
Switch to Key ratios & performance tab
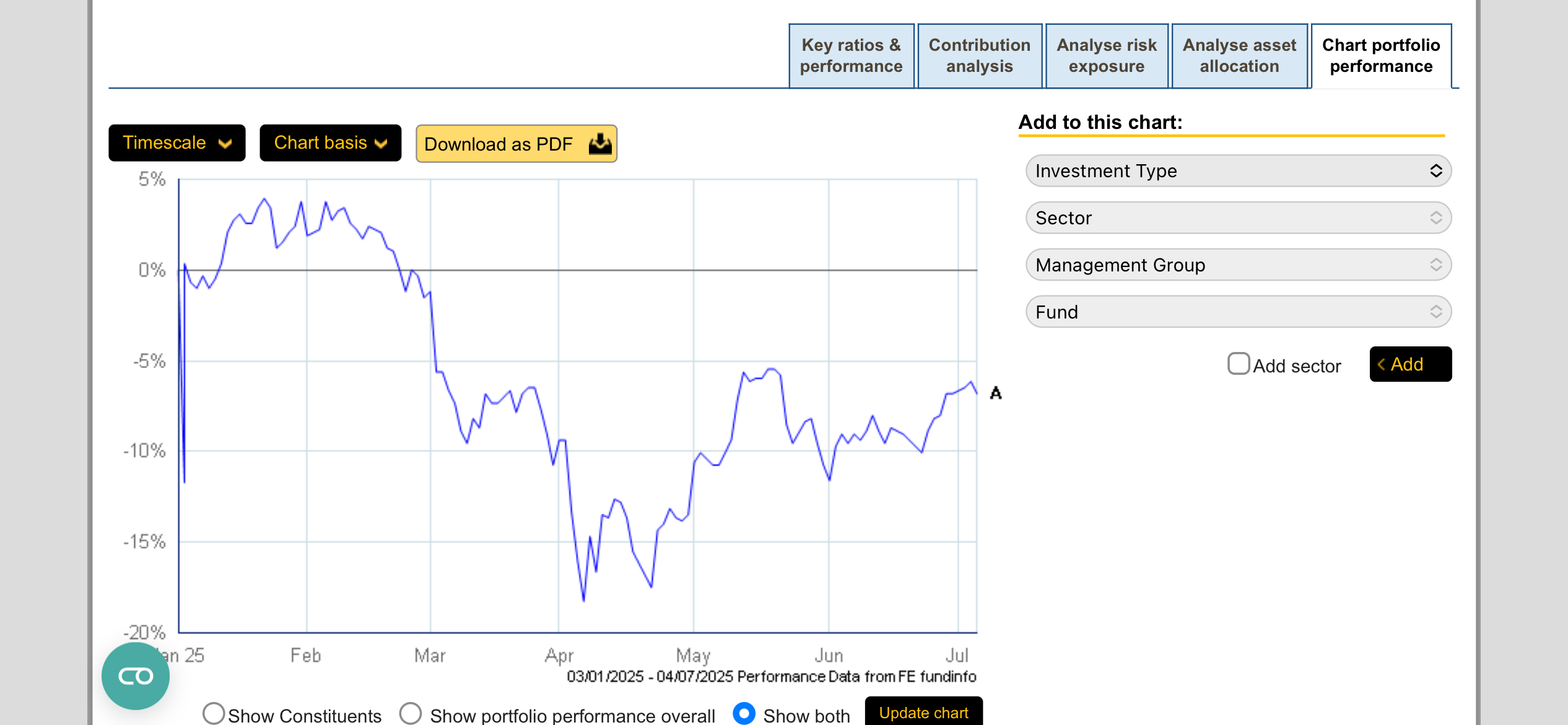point(851,56)
